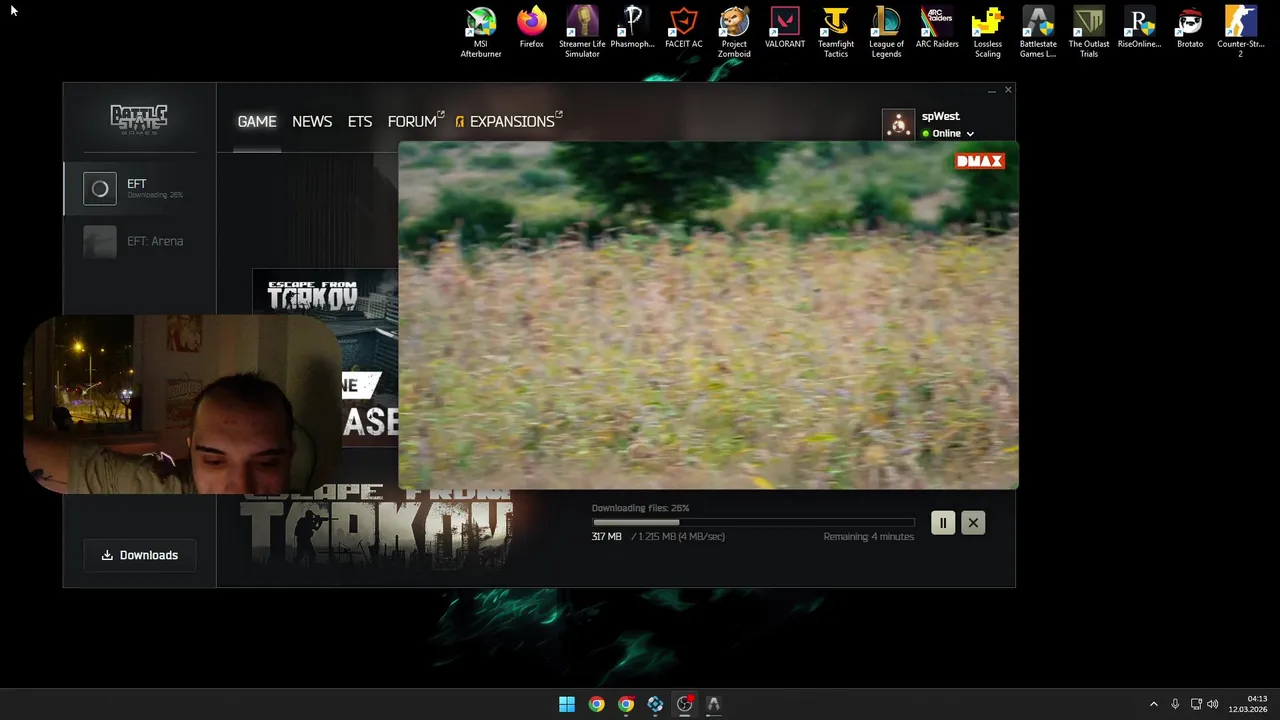Screen dimensions: 1280x720
Task: Open the Counter-Strike 2 desktop shortcut
Action: tap(1241, 32)
